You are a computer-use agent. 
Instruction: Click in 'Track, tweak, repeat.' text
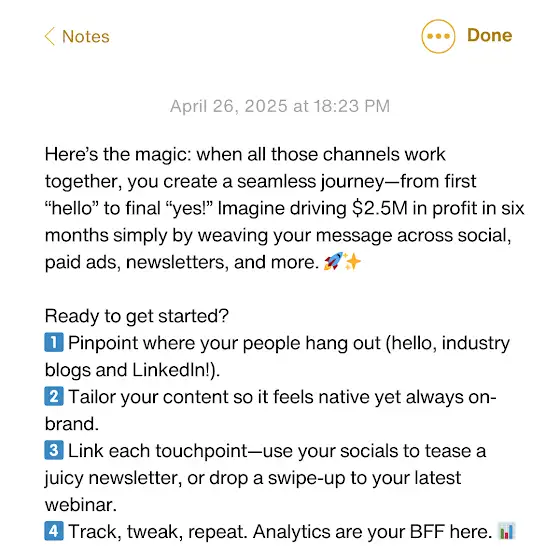pos(158,532)
